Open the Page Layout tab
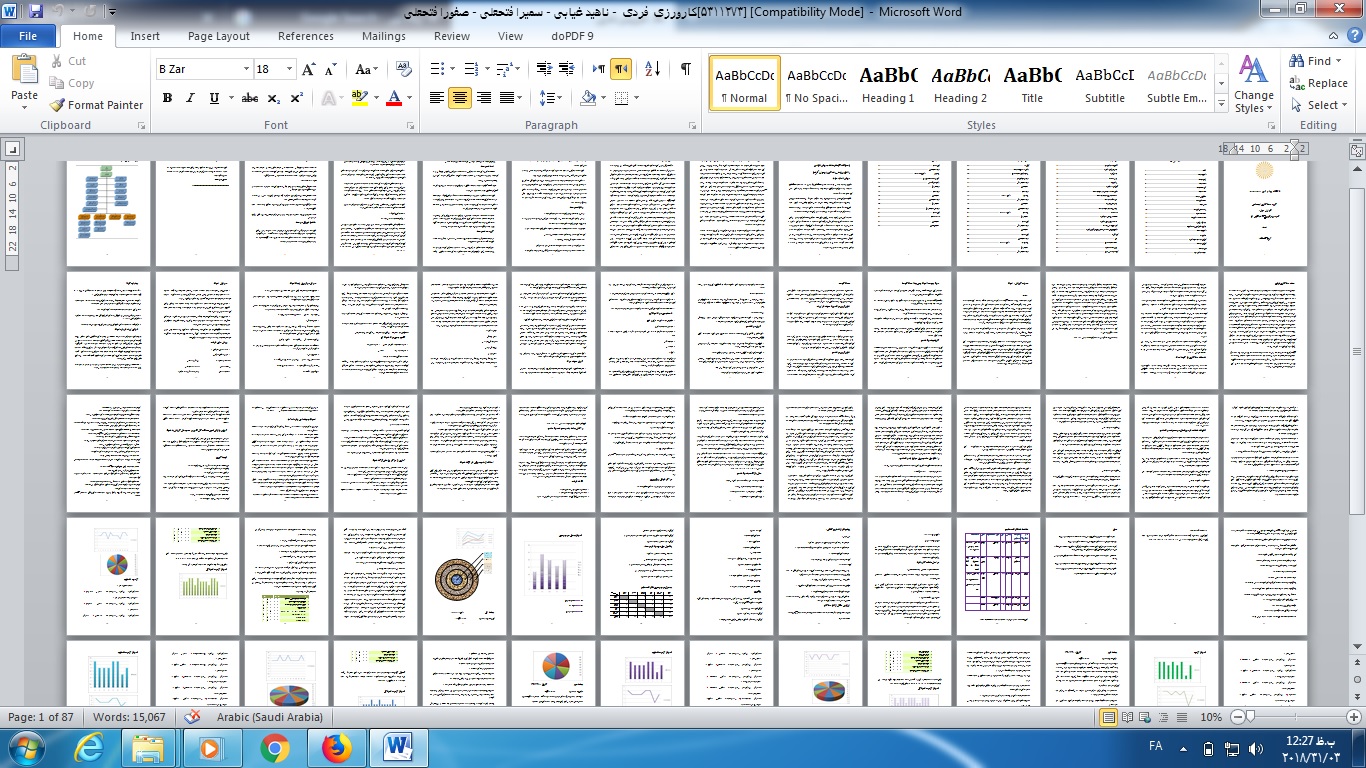Screen dimensions: 1366x768 [x=219, y=36]
